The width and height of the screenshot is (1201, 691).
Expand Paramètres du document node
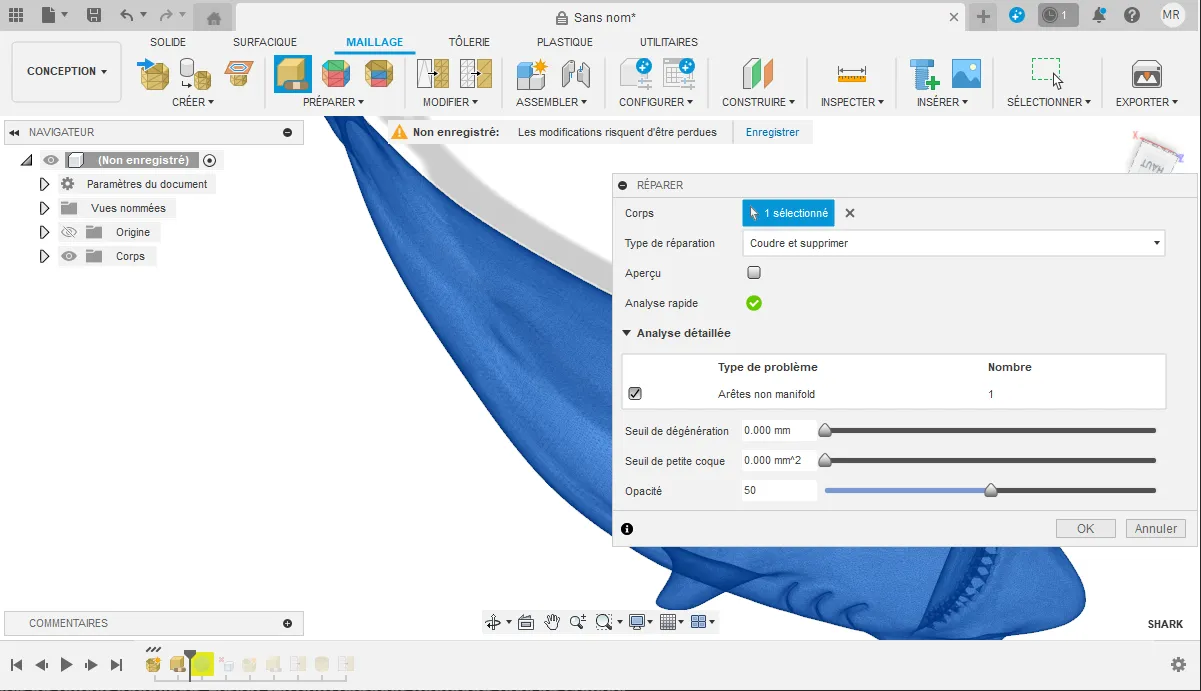point(44,184)
